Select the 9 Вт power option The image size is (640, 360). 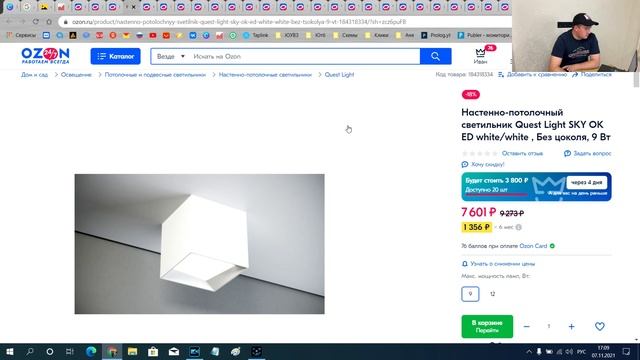(470, 294)
